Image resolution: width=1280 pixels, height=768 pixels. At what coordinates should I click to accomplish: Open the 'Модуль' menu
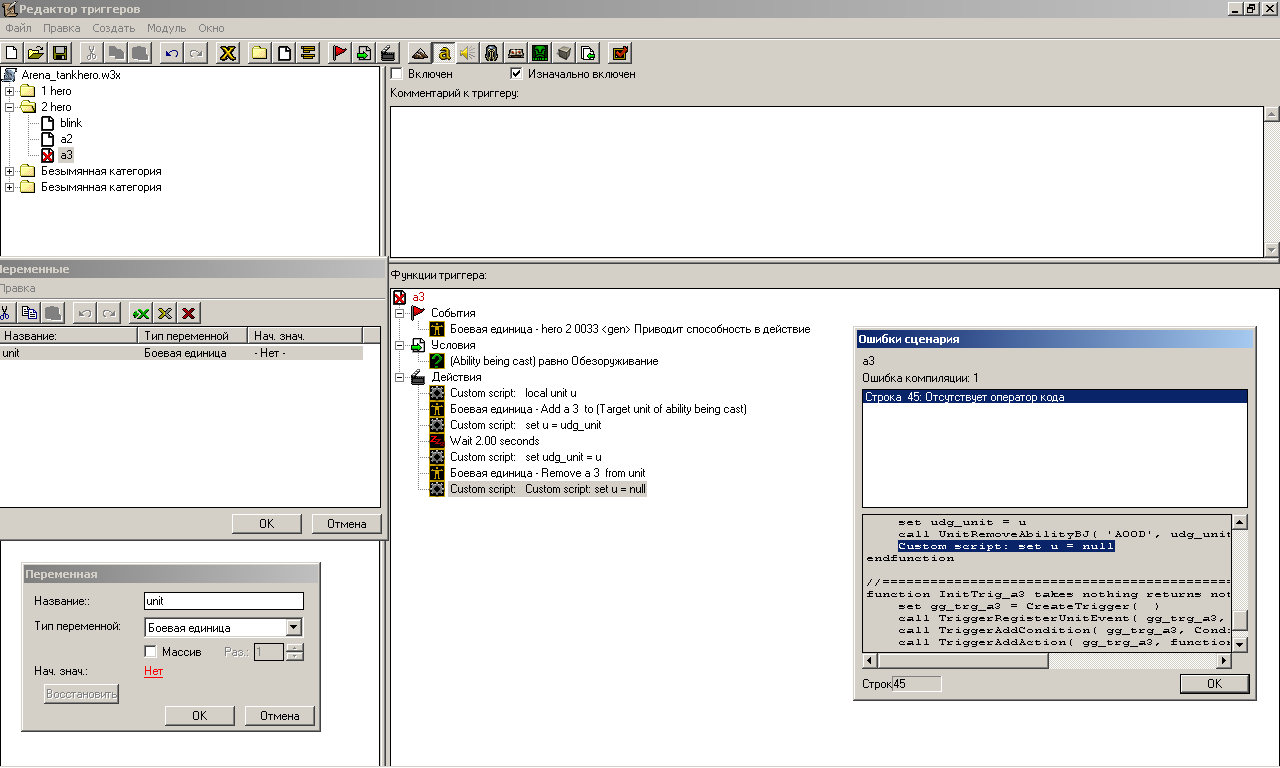point(166,28)
